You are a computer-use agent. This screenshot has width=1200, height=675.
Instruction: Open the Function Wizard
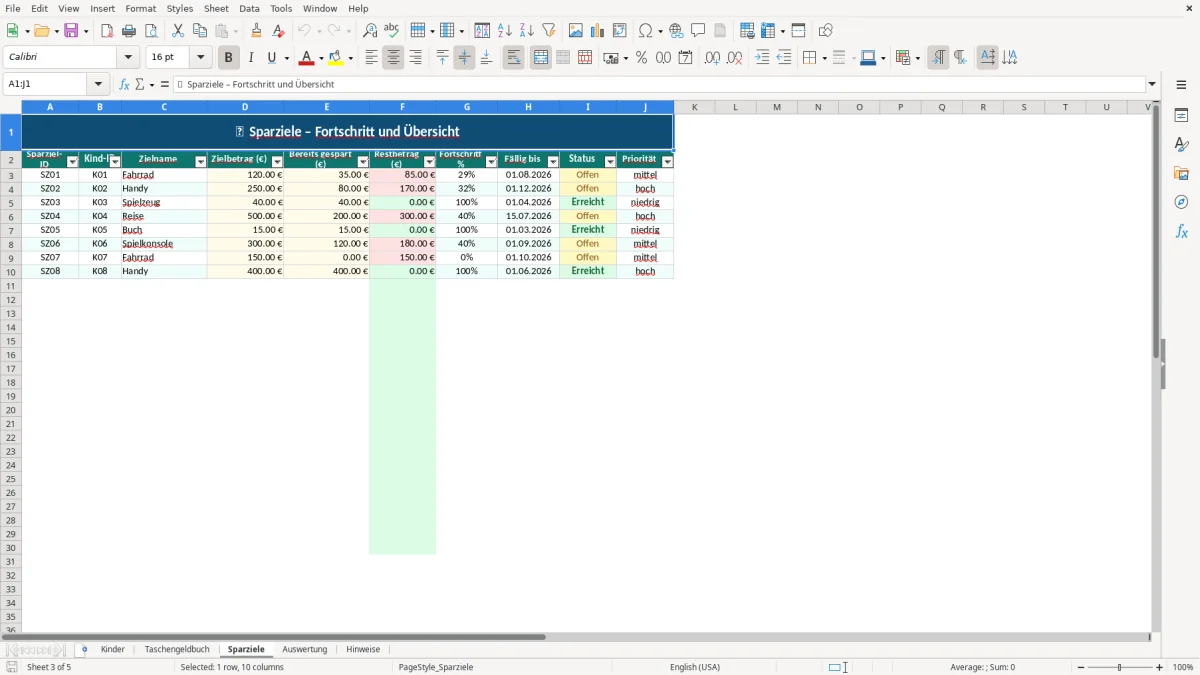[x=125, y=84]
